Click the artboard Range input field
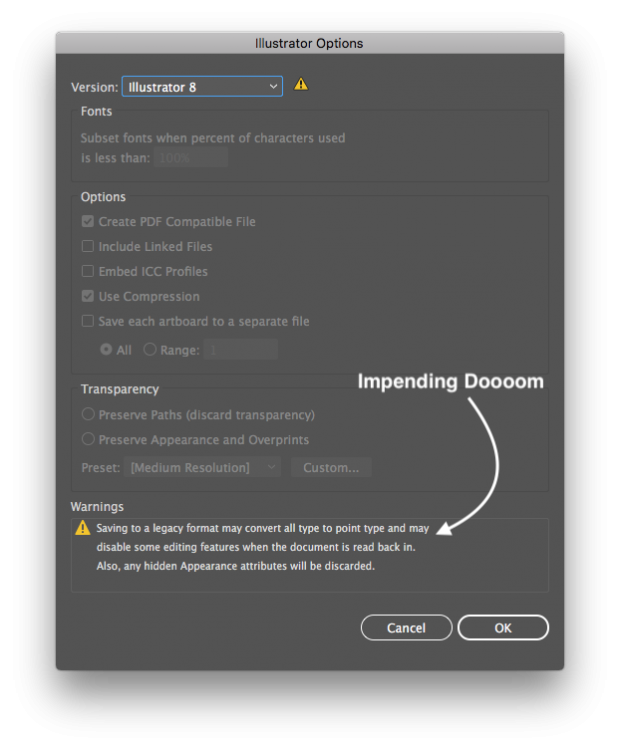Image resolution: width=620 pixels, height=750 pixels. click(x=241, y=350)
